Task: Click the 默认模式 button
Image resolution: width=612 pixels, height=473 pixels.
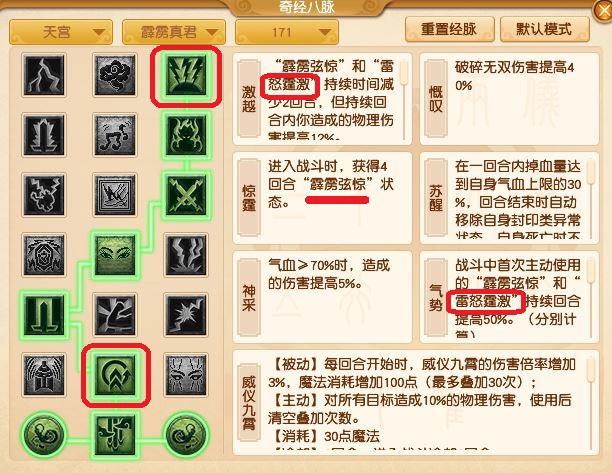Action: click(544, 29)
